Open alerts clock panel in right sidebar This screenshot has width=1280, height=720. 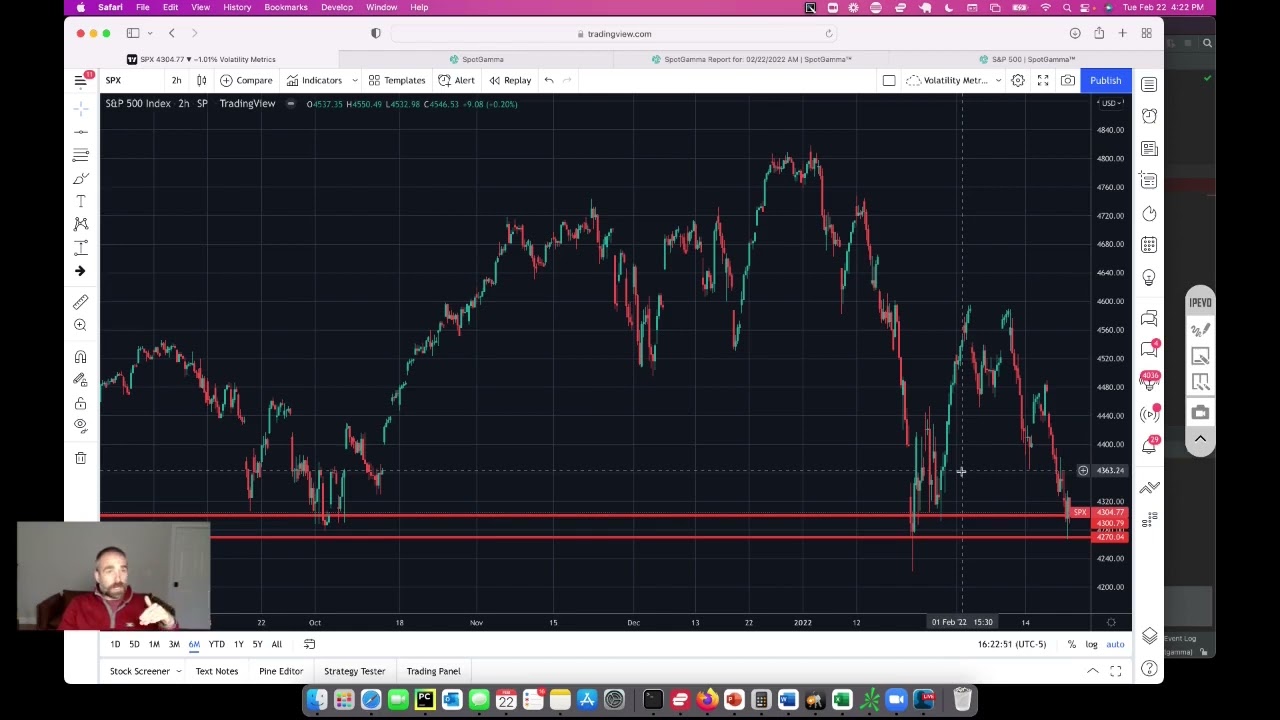point(1149,116)
